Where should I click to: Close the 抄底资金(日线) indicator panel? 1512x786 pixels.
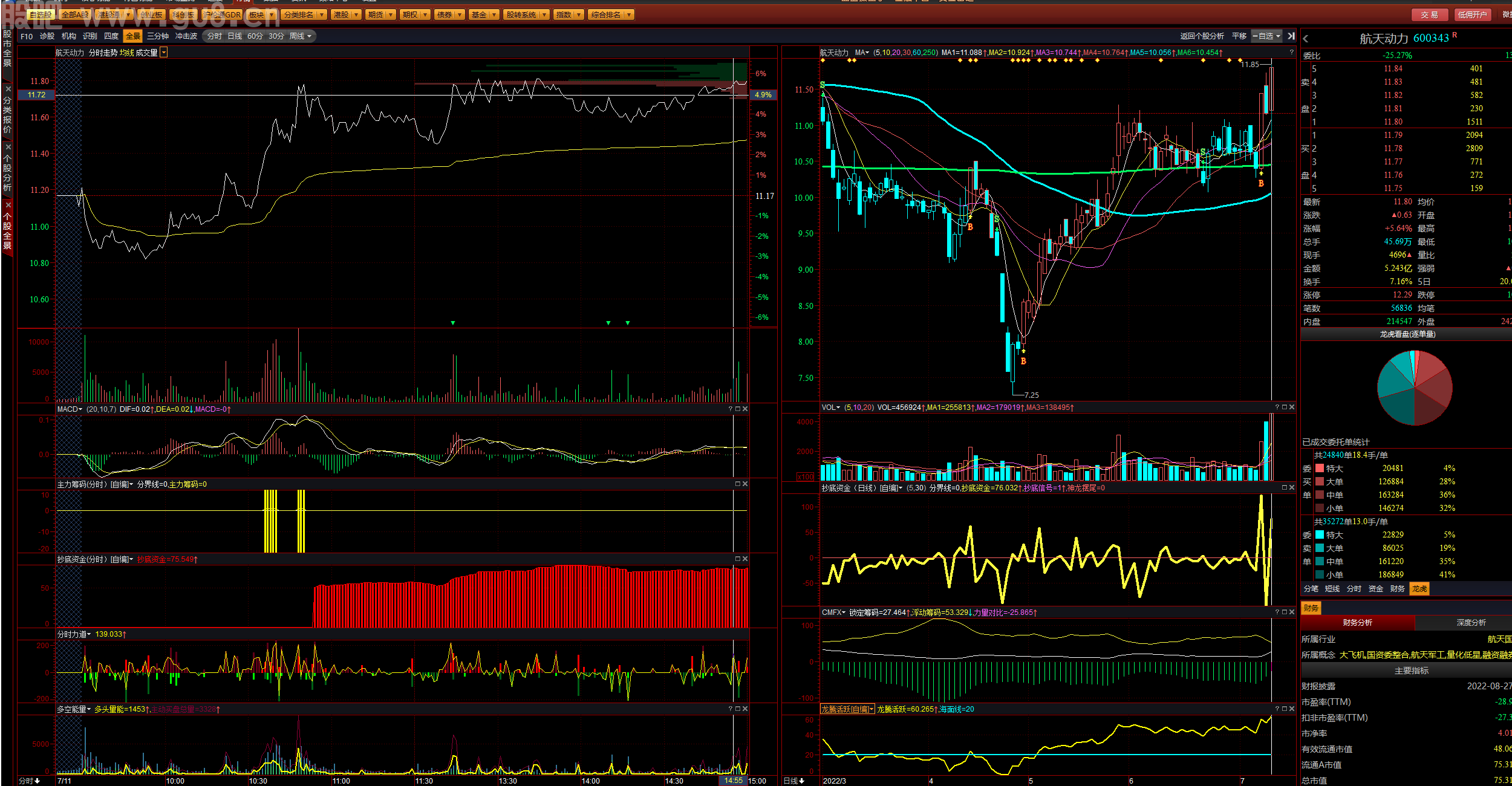pyautogui.click(x=1292, y=487)
